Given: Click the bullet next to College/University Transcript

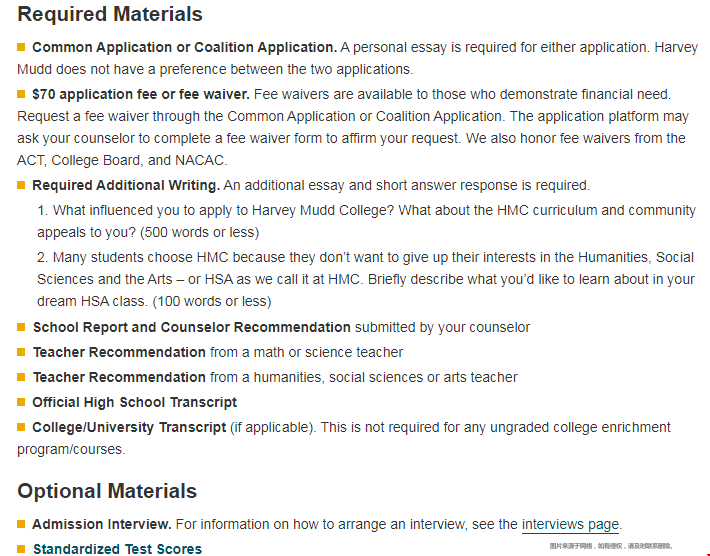Looking at the screenshot, I should click(x=21, y=427).
